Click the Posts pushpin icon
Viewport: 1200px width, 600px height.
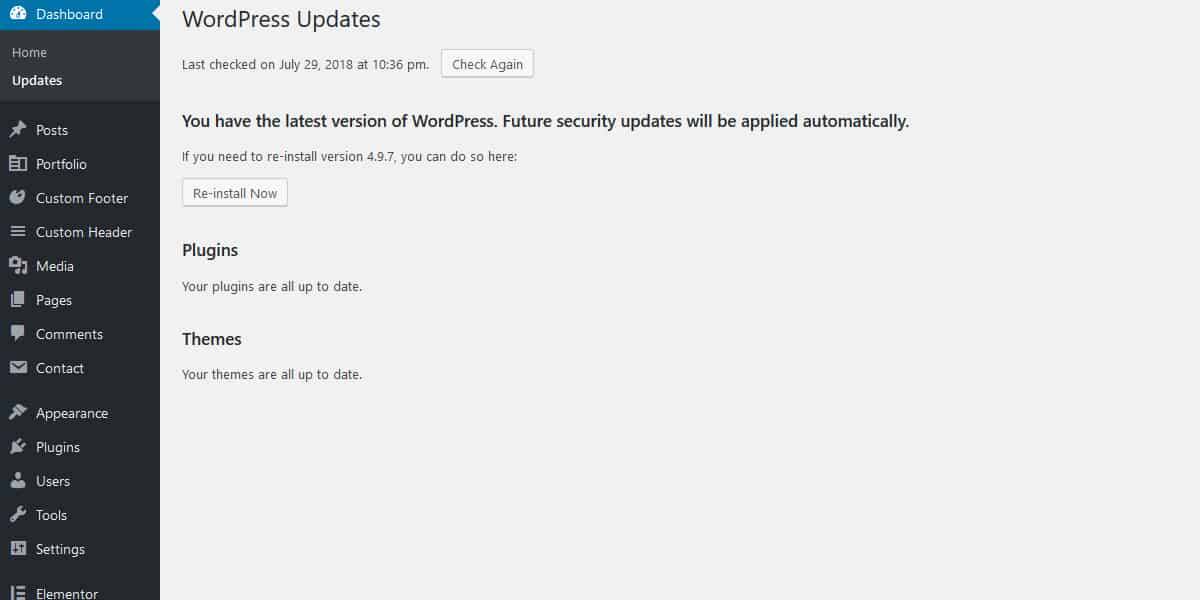pos(18,130)
